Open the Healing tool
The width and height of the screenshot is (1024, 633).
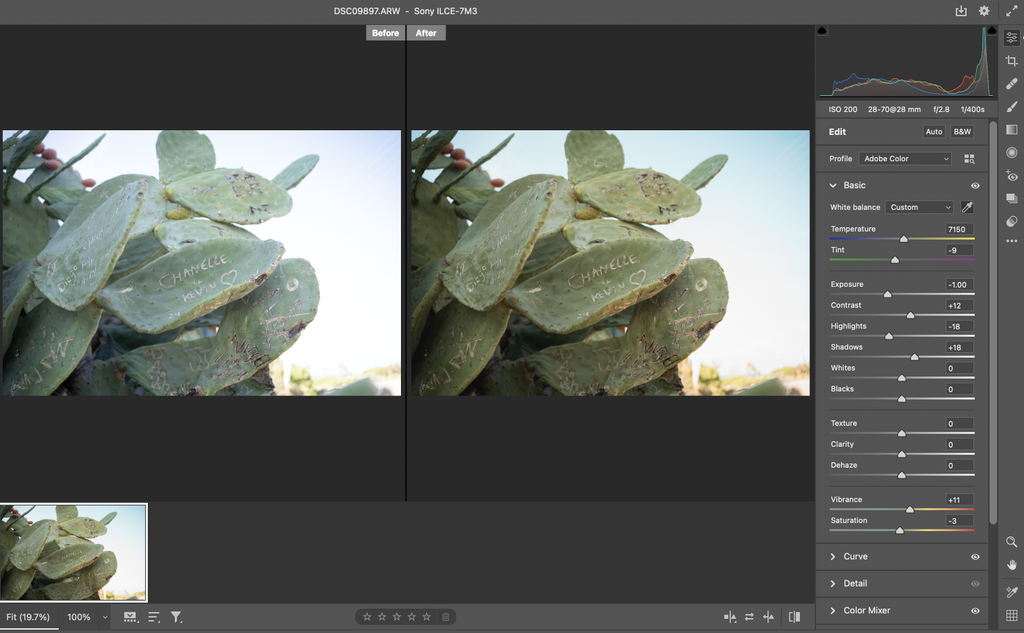coord(1013,81)
